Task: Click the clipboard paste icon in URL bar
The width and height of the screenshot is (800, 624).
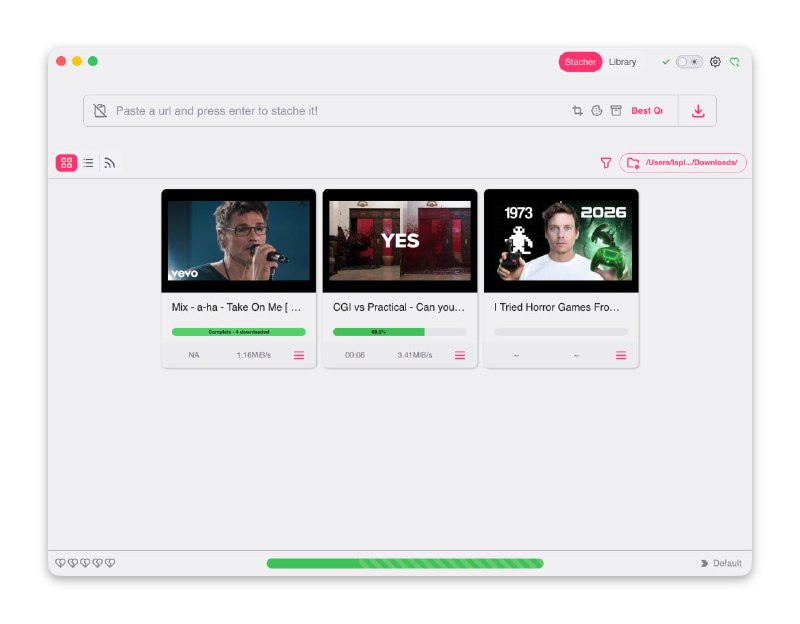Action: pos(100,111)
